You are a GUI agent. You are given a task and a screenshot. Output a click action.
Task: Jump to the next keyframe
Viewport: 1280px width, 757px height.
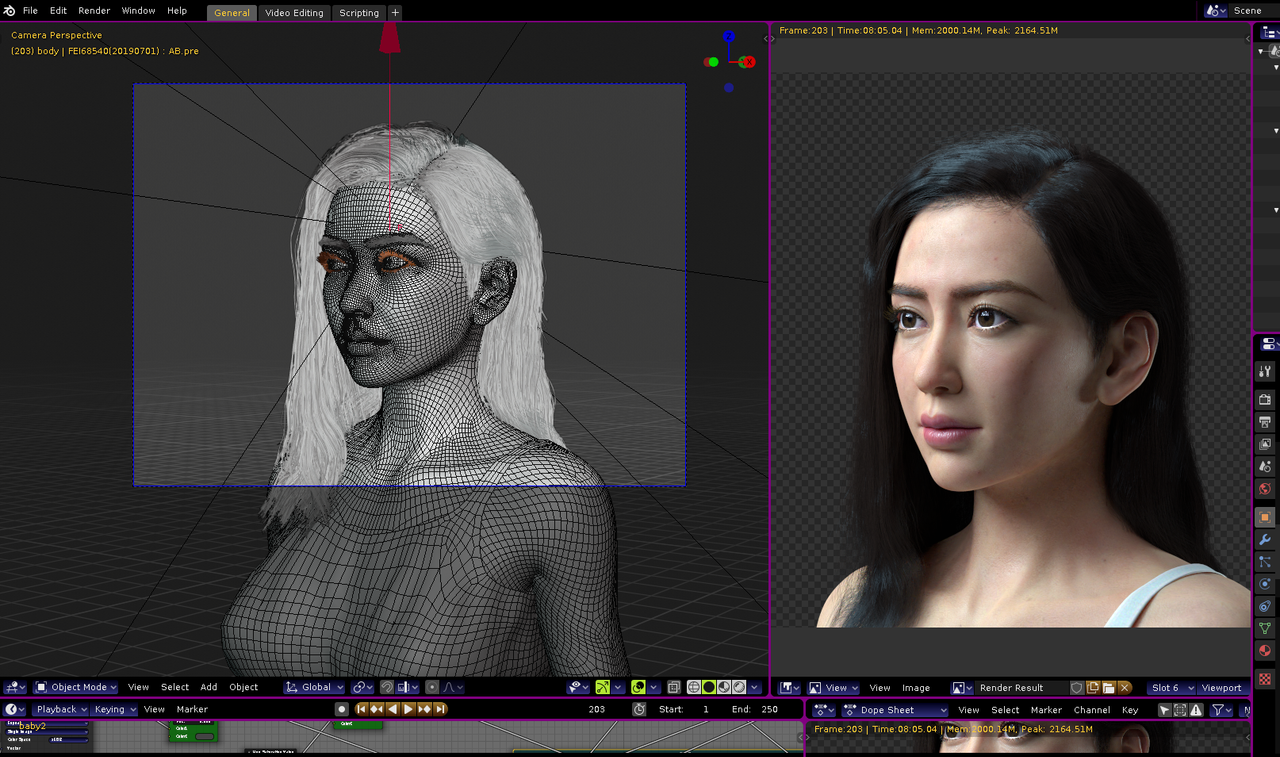pos(424,709)
